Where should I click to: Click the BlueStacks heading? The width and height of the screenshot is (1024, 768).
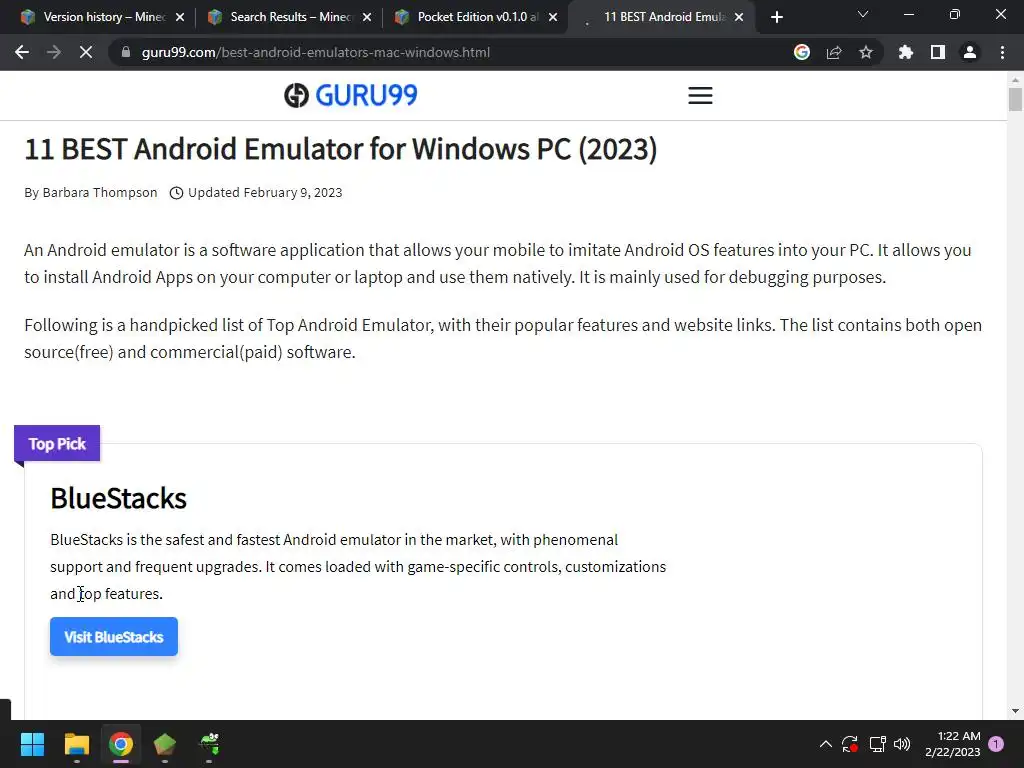point(118,498)
